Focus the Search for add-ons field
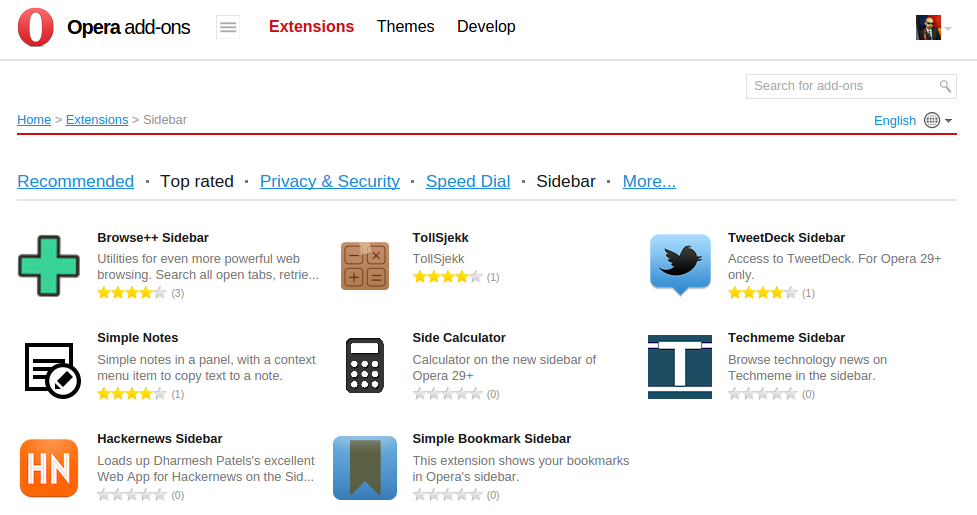This screenshot has width=977, height=515. tap(842, 86)
